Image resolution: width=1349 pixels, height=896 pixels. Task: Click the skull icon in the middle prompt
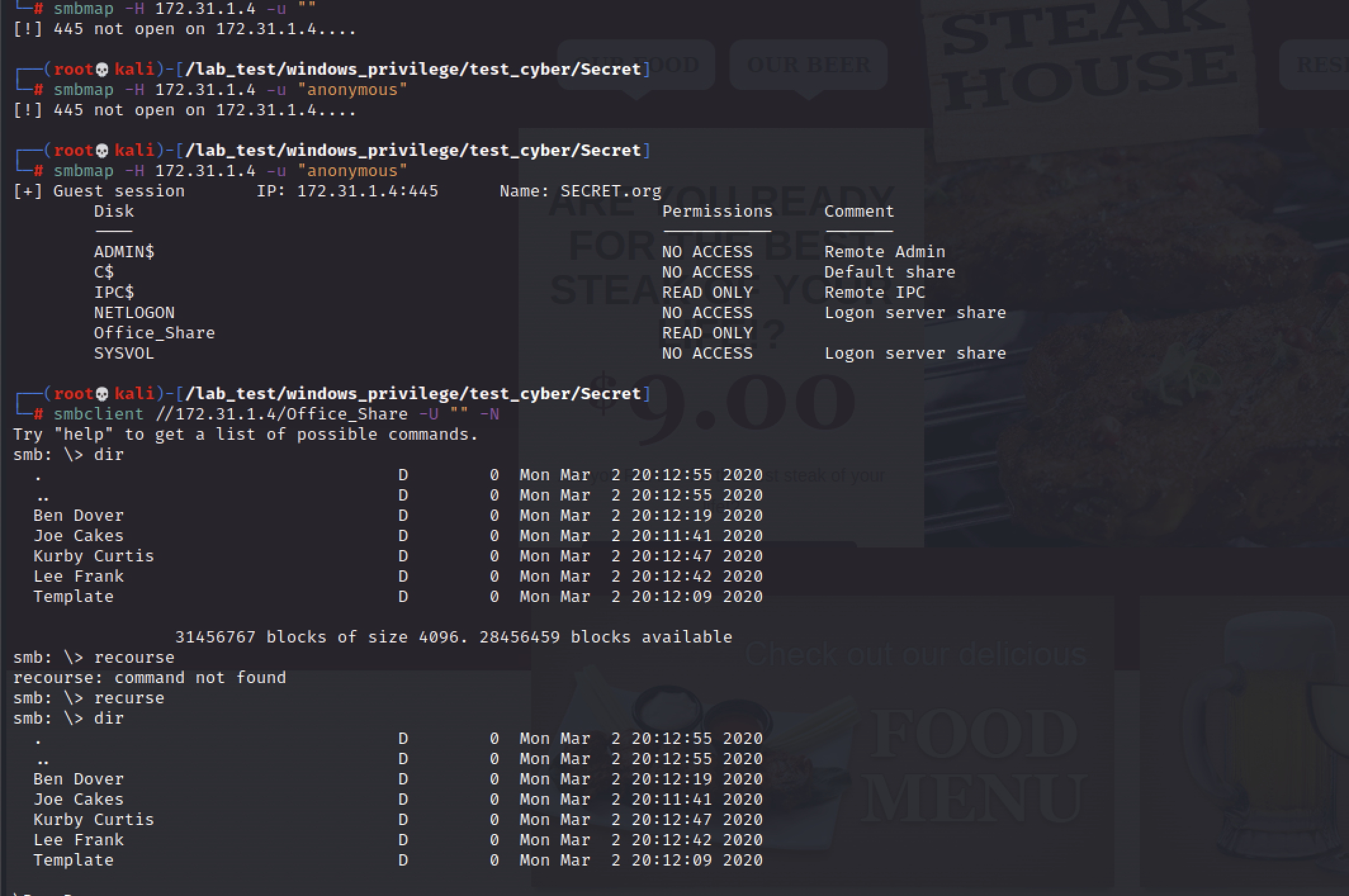102,151
